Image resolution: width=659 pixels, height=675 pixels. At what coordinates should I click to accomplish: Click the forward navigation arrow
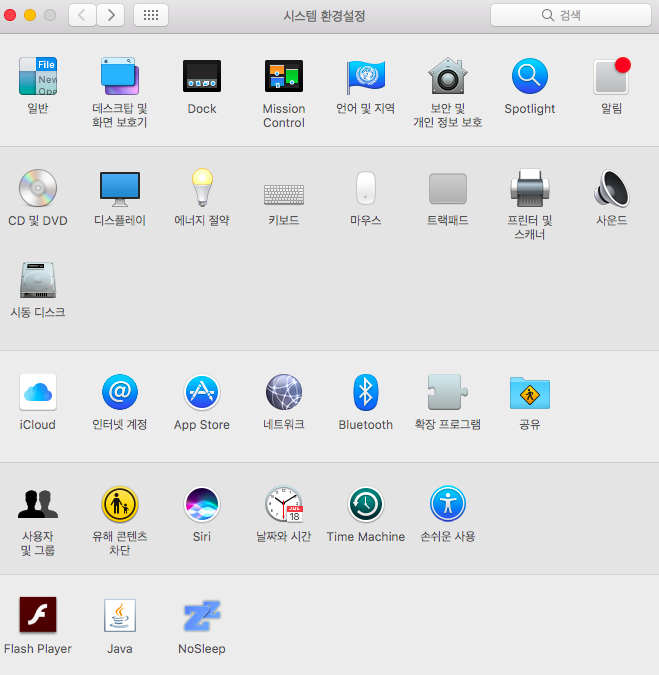tap(111, 15)
